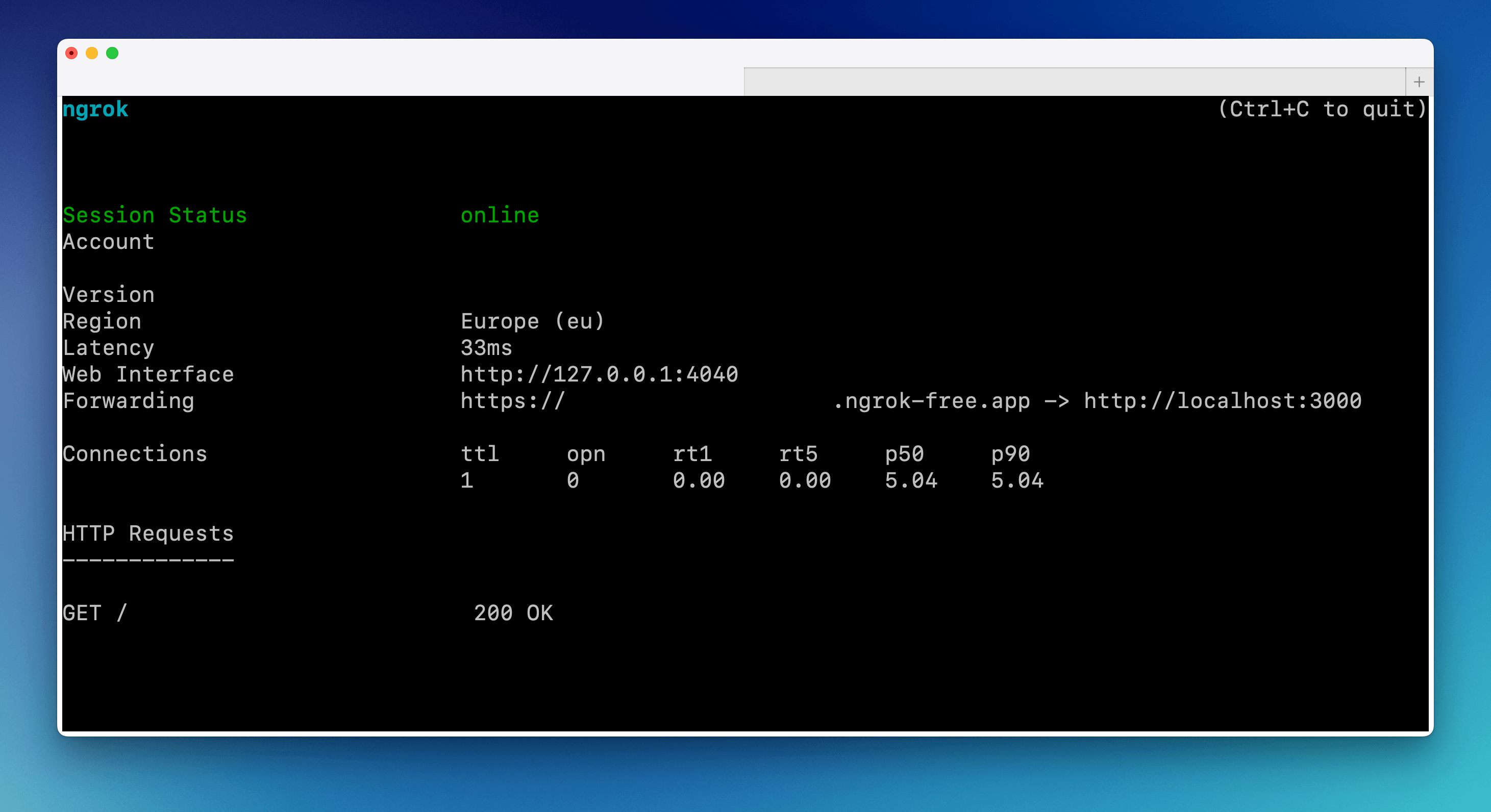Select the online session status text
The width and height of the screenshot is (1491, 812).
[499, 215]
